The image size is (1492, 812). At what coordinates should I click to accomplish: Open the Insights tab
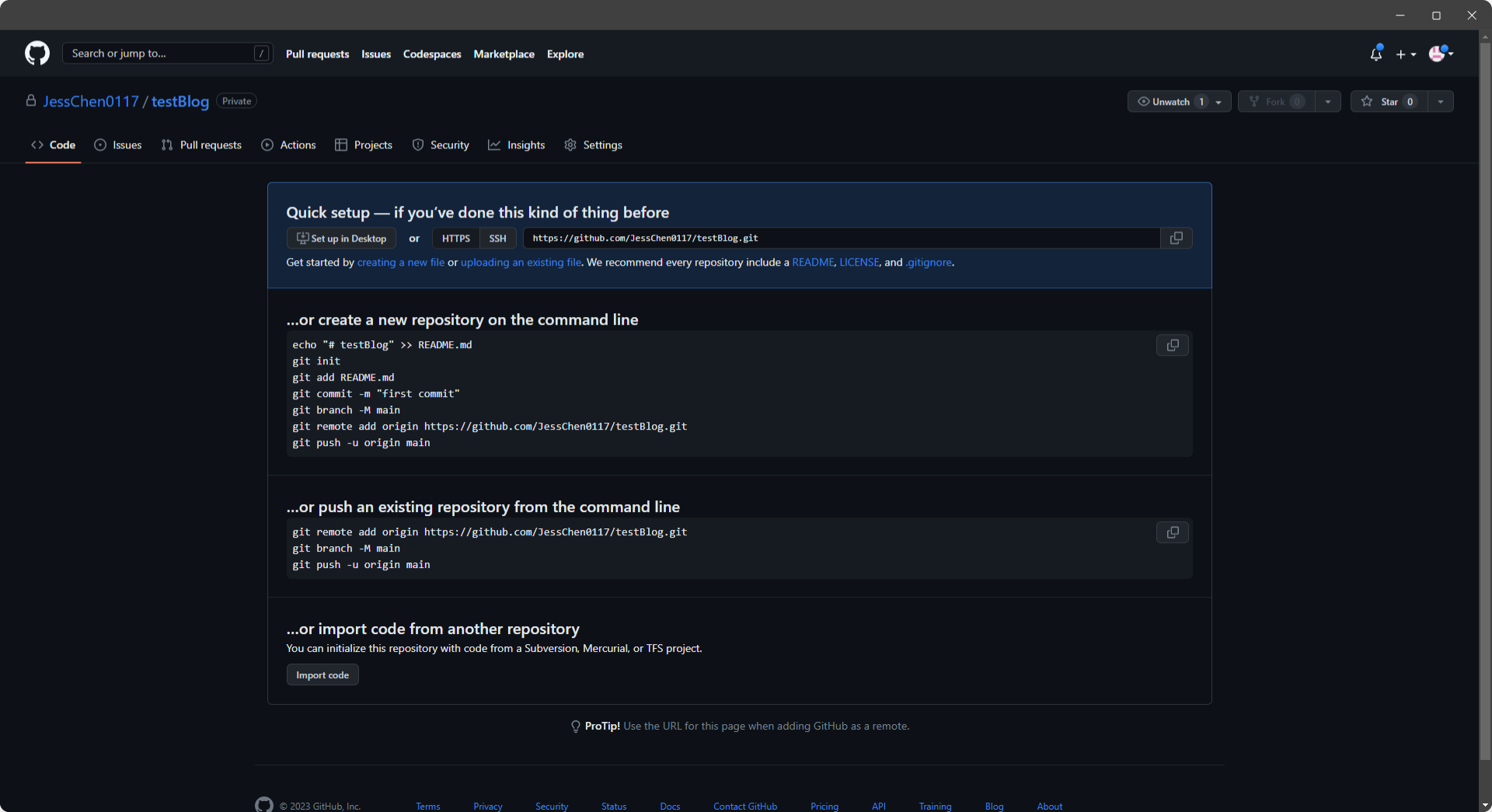tap(517, 145)
